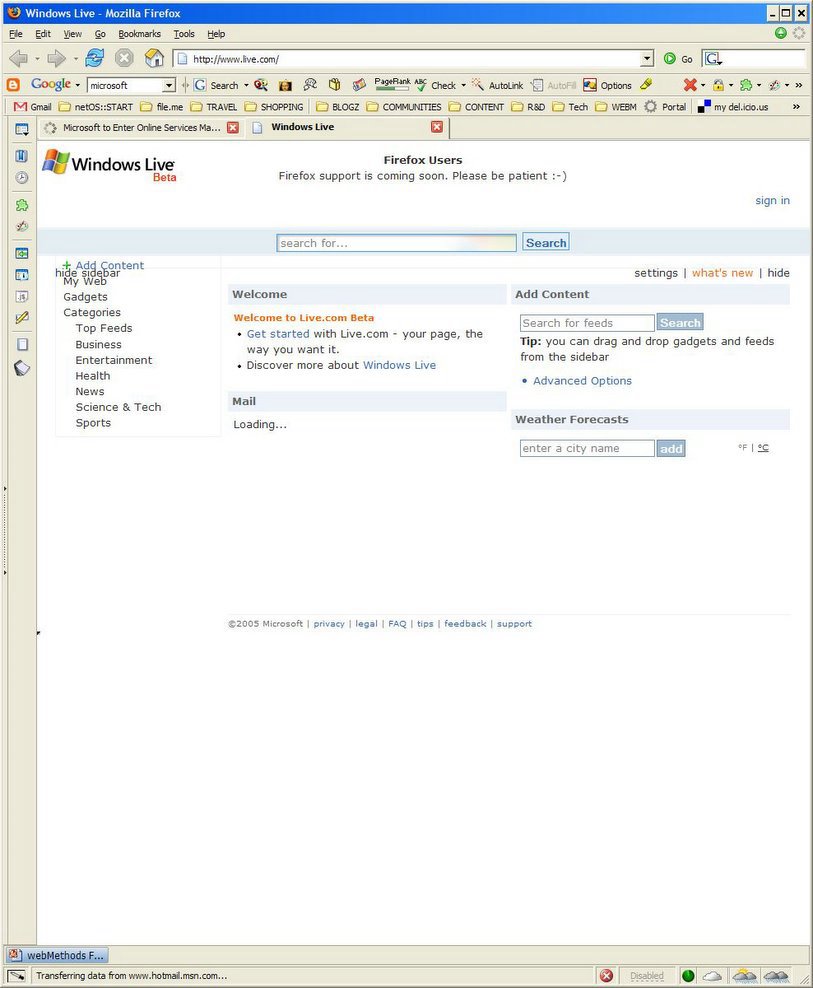The width and height of the screenshot is (813, 988).
Task: Select the Science & Tech category
Action: (118, 407)
